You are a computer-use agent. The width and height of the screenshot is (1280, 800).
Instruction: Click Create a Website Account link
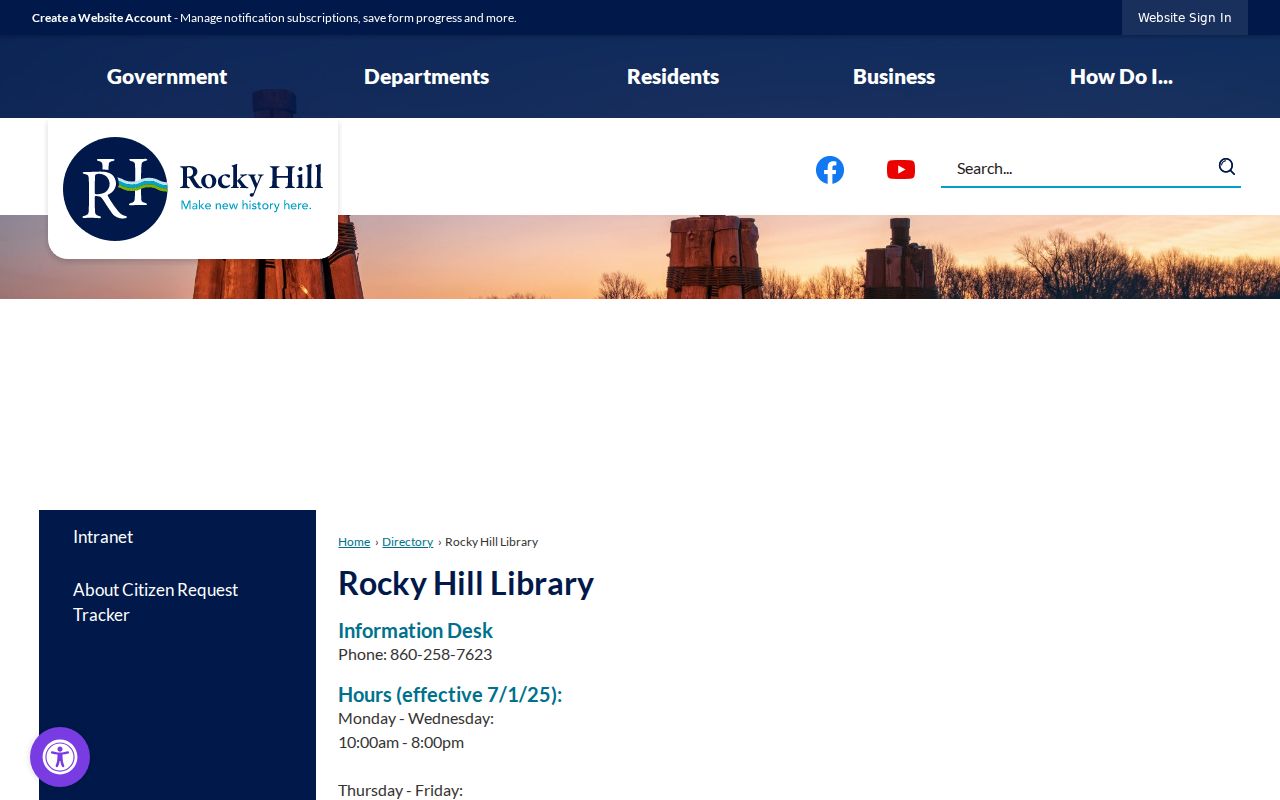point(102,18)
